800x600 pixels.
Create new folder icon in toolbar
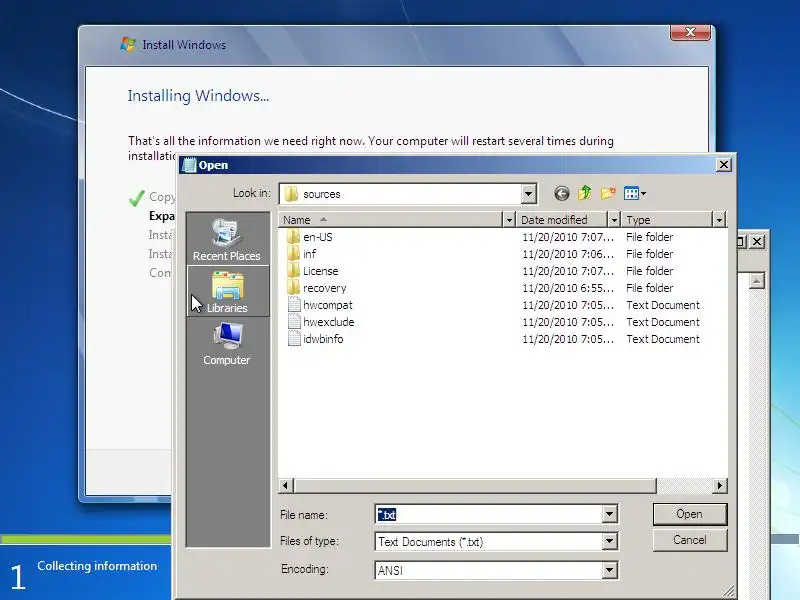[608, 193]
